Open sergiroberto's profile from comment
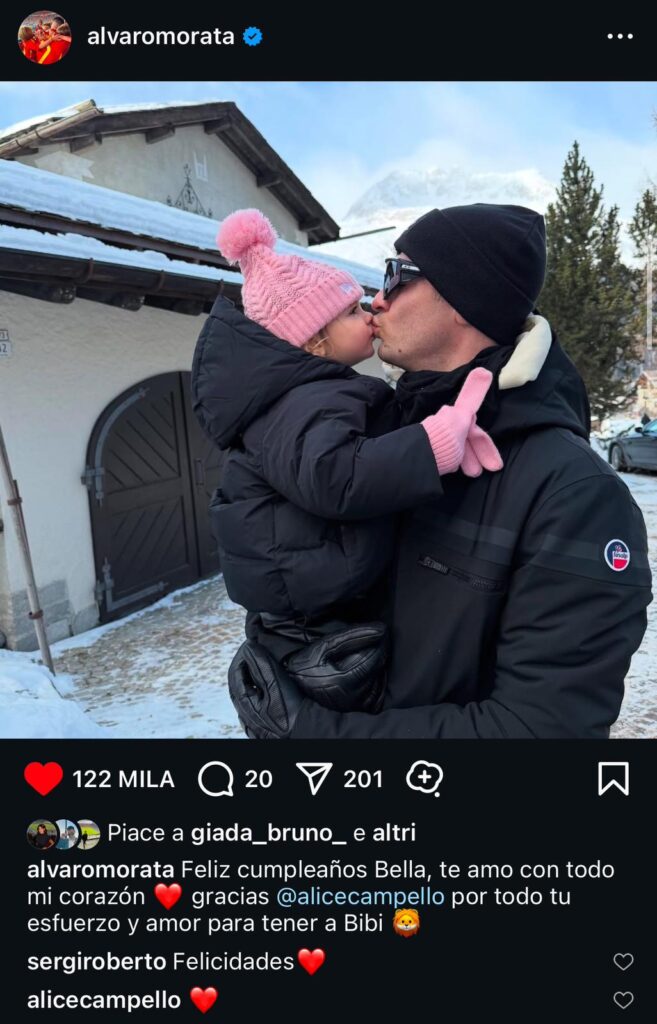657x1024 pixels. click(x=97, y=962)
